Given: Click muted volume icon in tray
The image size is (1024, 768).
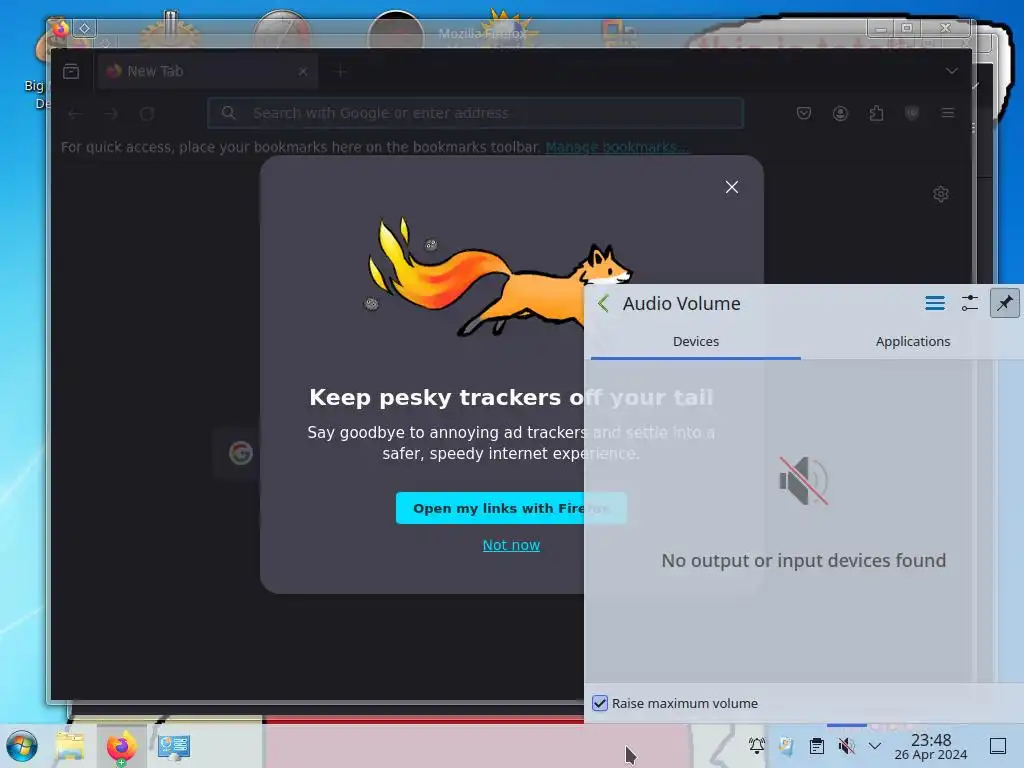Looking at the screenshot, I should pos(846,745).
